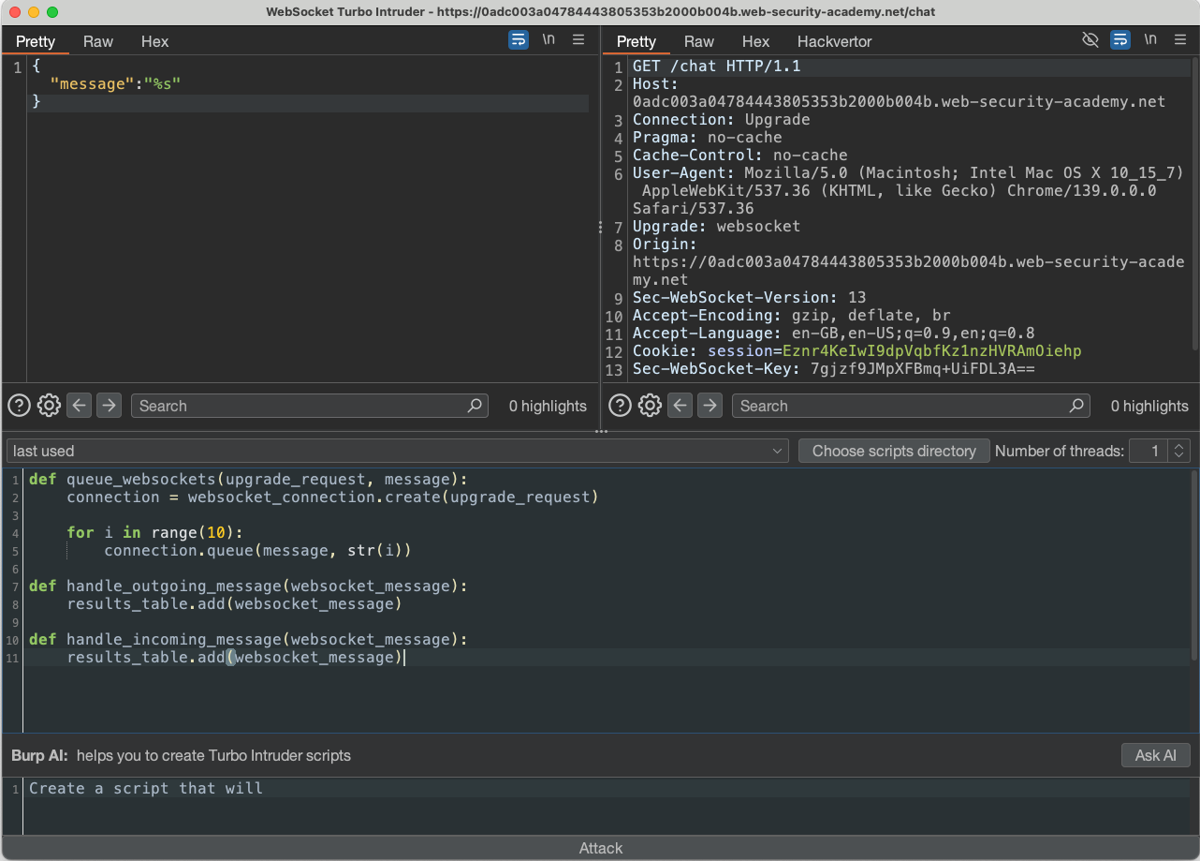Viewport: 1200px width, 861px height.
Task: Switch to Hackvertor tab
Action: pyautogui.click(x=834, y=41)
